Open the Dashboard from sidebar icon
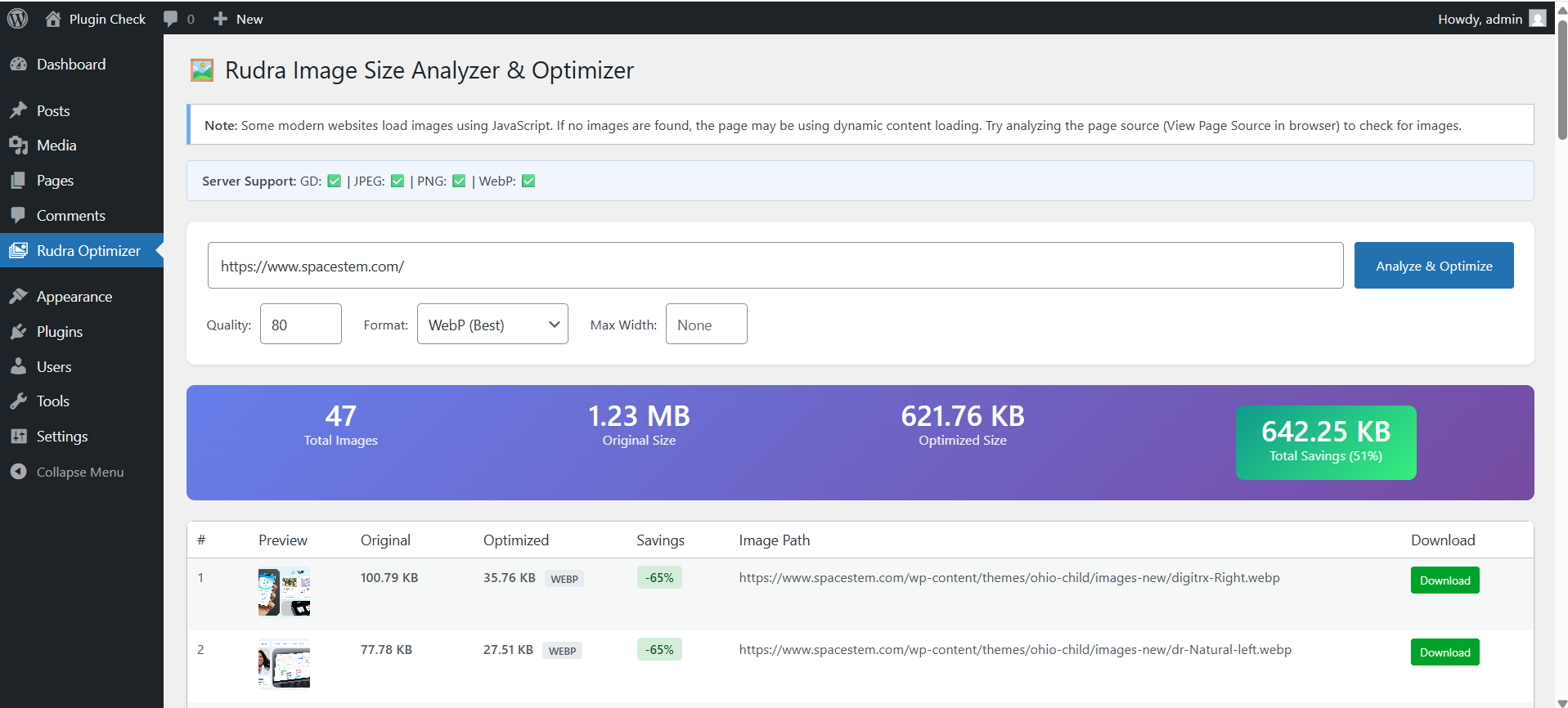The height and width of the screenshot is (708, 1568). tap(18, 65)
